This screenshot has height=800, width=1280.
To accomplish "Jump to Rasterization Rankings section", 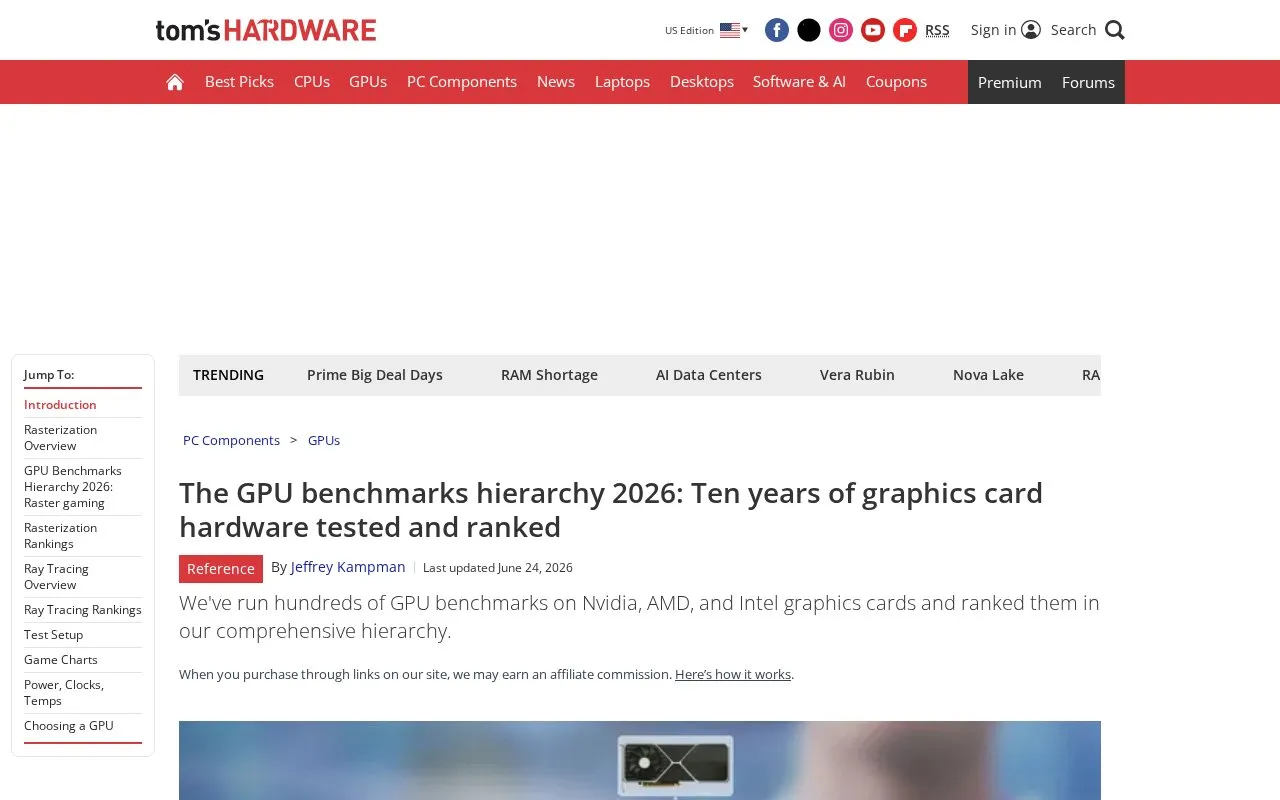I will [61, 536].
